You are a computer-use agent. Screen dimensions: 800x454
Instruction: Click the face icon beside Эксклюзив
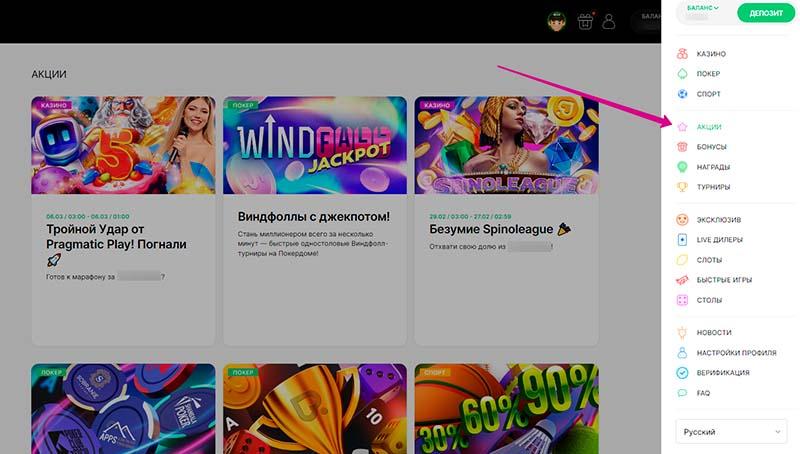[x=682, y=219]
